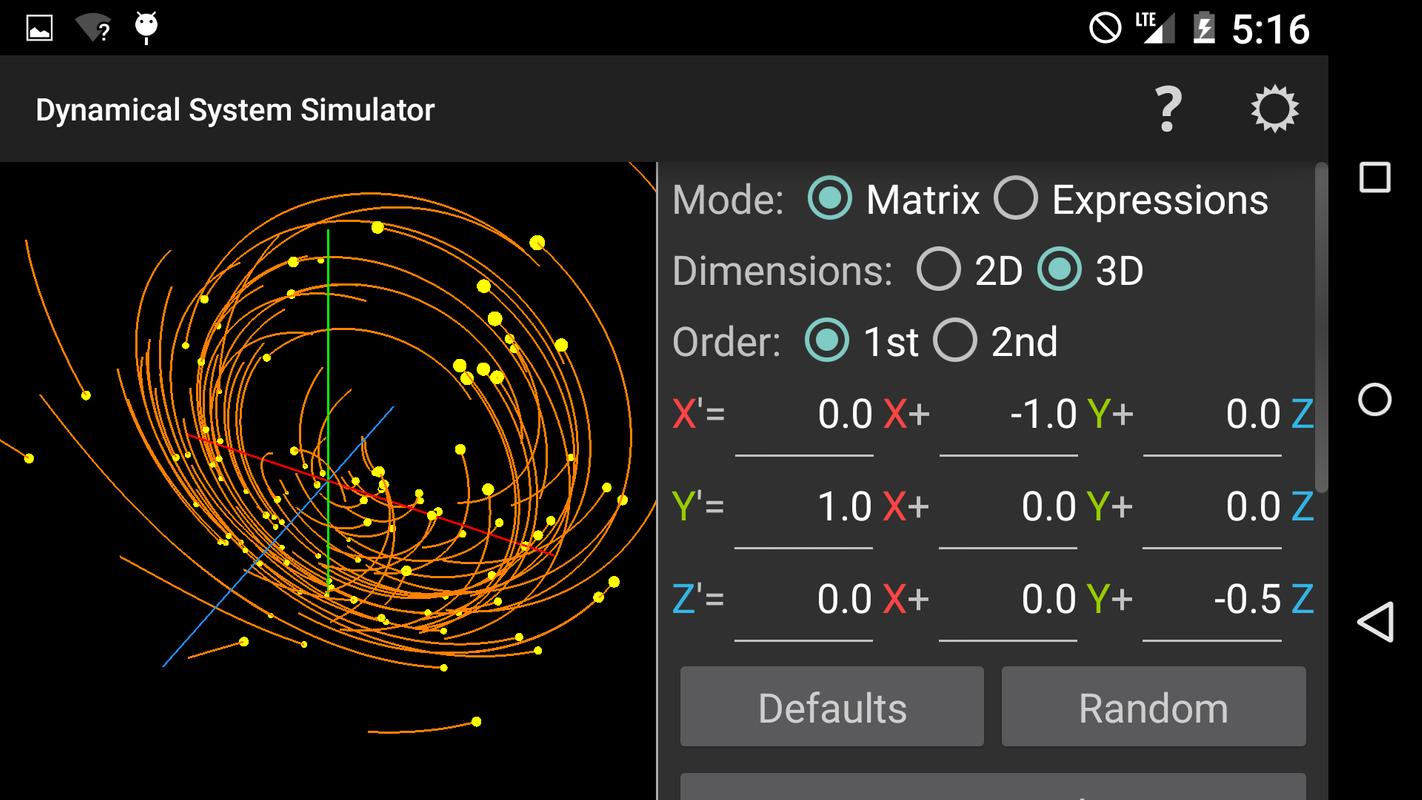Tap the battery charging icon

pos(1204,28)
